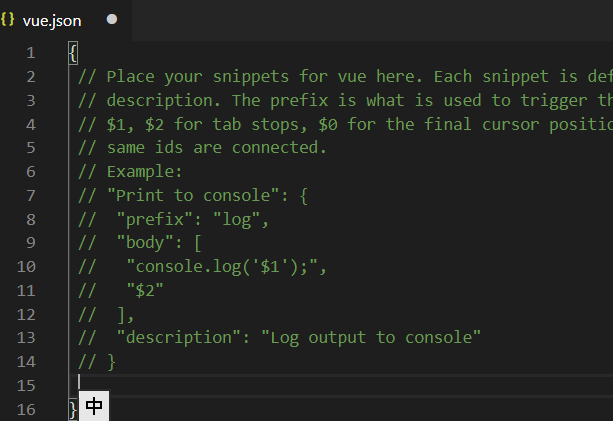
Task: Click the JSON braces file icon
Action: point(9,19)
